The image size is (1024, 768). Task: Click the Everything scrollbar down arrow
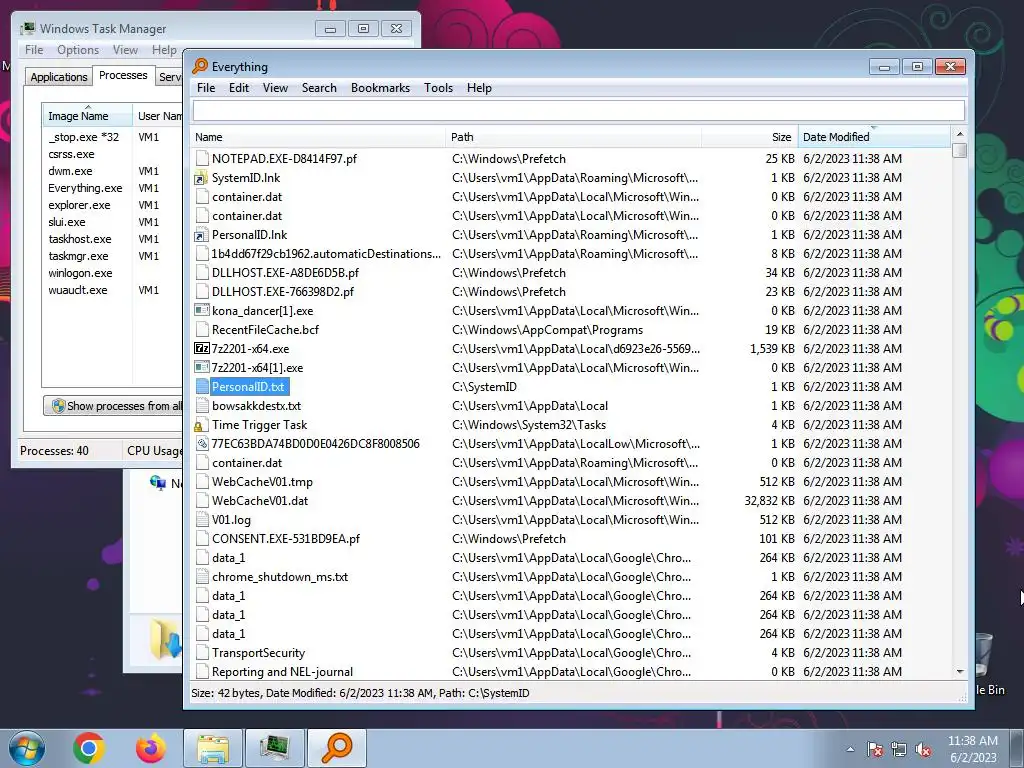(959, 671)
